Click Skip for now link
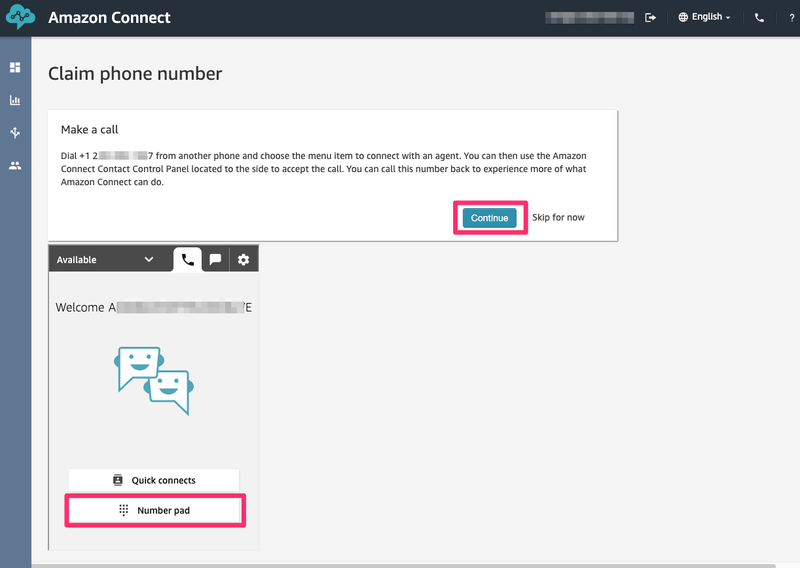Image resolution: width=800 pixels, height=568 pixels. tap(558, 217)
